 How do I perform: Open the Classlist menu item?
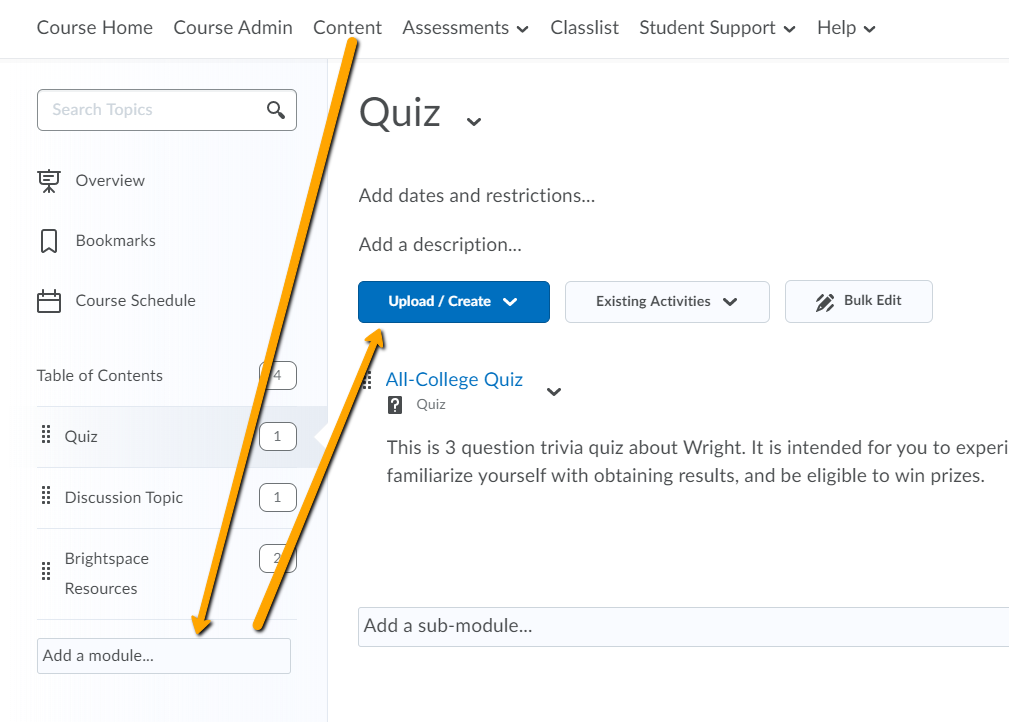click(584, 28)
